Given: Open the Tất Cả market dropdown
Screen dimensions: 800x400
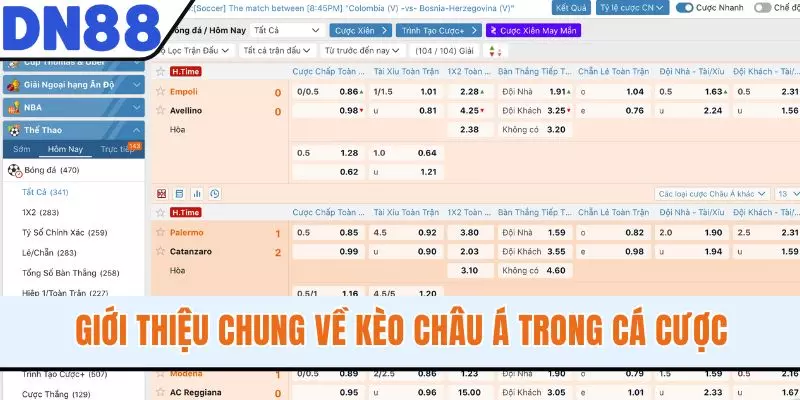Looking at the screenshot, I should 287,31.
